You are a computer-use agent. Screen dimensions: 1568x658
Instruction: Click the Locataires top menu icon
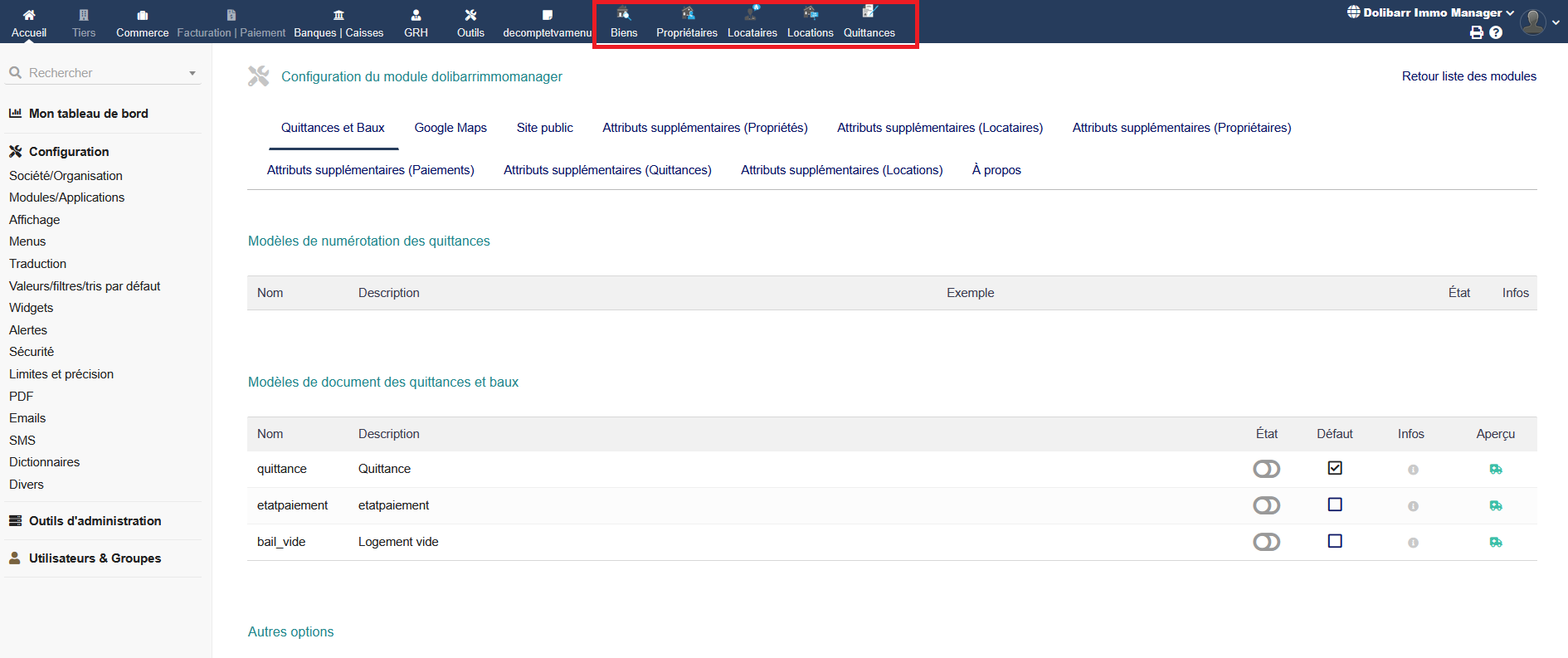coord(752,13)
